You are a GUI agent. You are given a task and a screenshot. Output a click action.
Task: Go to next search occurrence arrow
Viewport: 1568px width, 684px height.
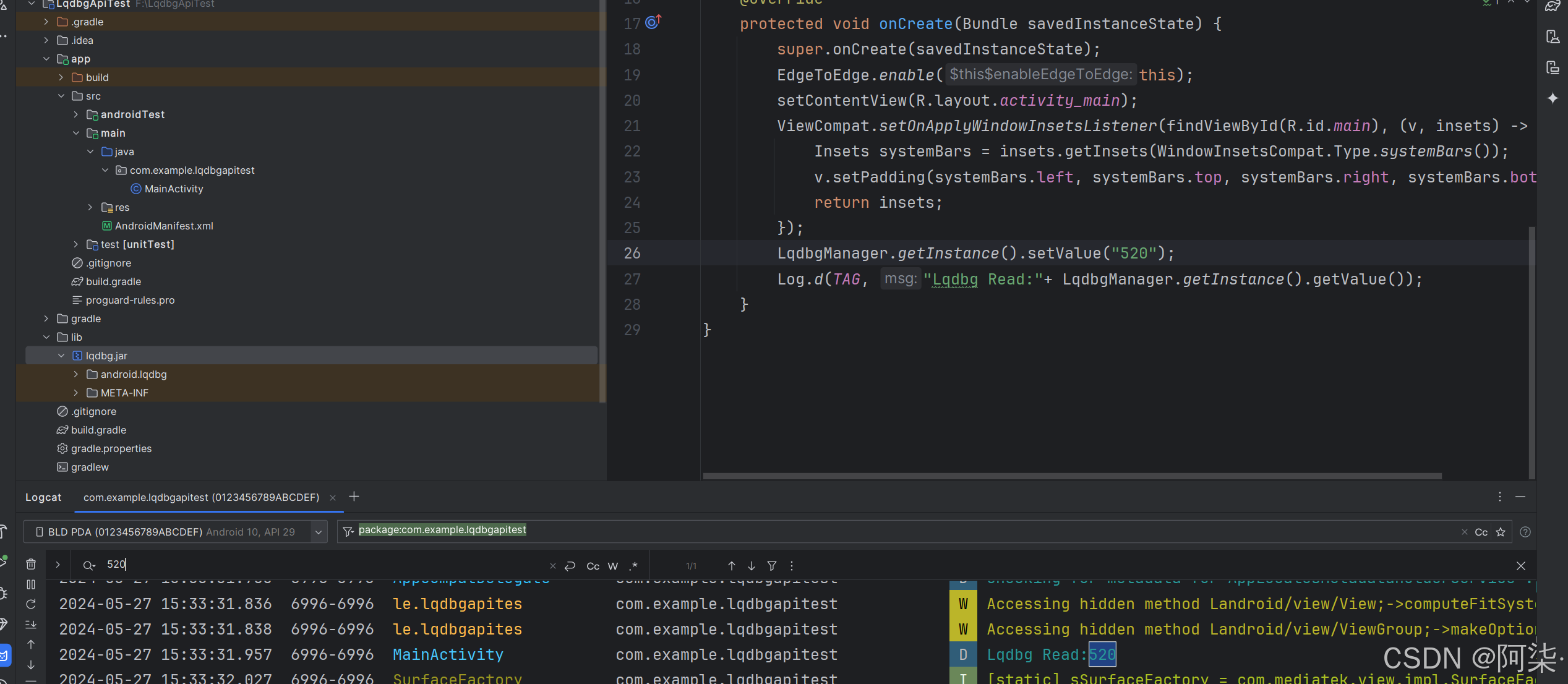tap(751, 566)
